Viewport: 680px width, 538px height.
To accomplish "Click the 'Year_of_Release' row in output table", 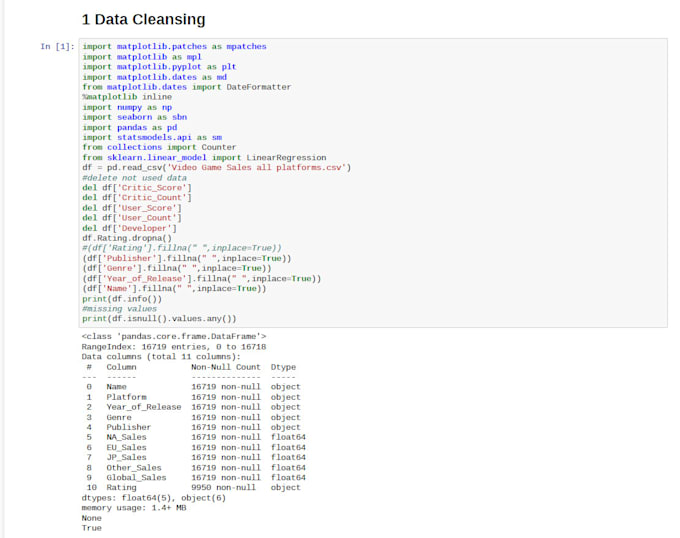I will click(193, 407).
